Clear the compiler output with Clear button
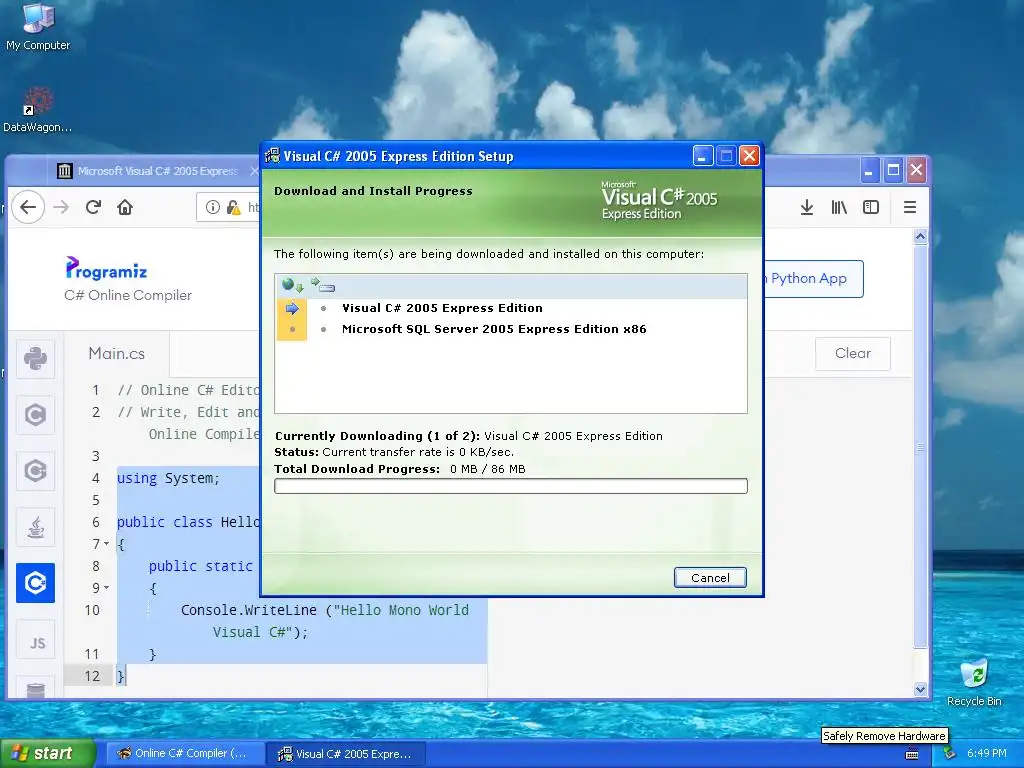Viewport: 1024px width, 768px height. [853, 353]
